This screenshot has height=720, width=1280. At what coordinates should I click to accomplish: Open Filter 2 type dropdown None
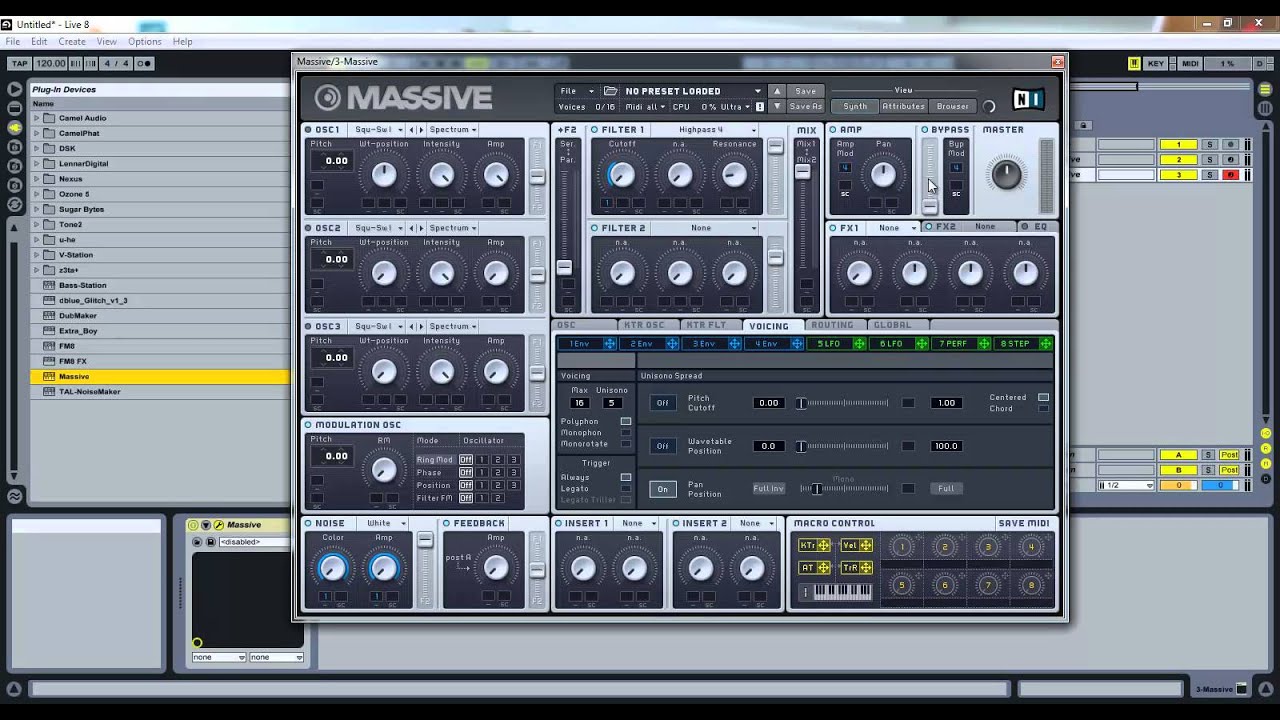point(705,228)
